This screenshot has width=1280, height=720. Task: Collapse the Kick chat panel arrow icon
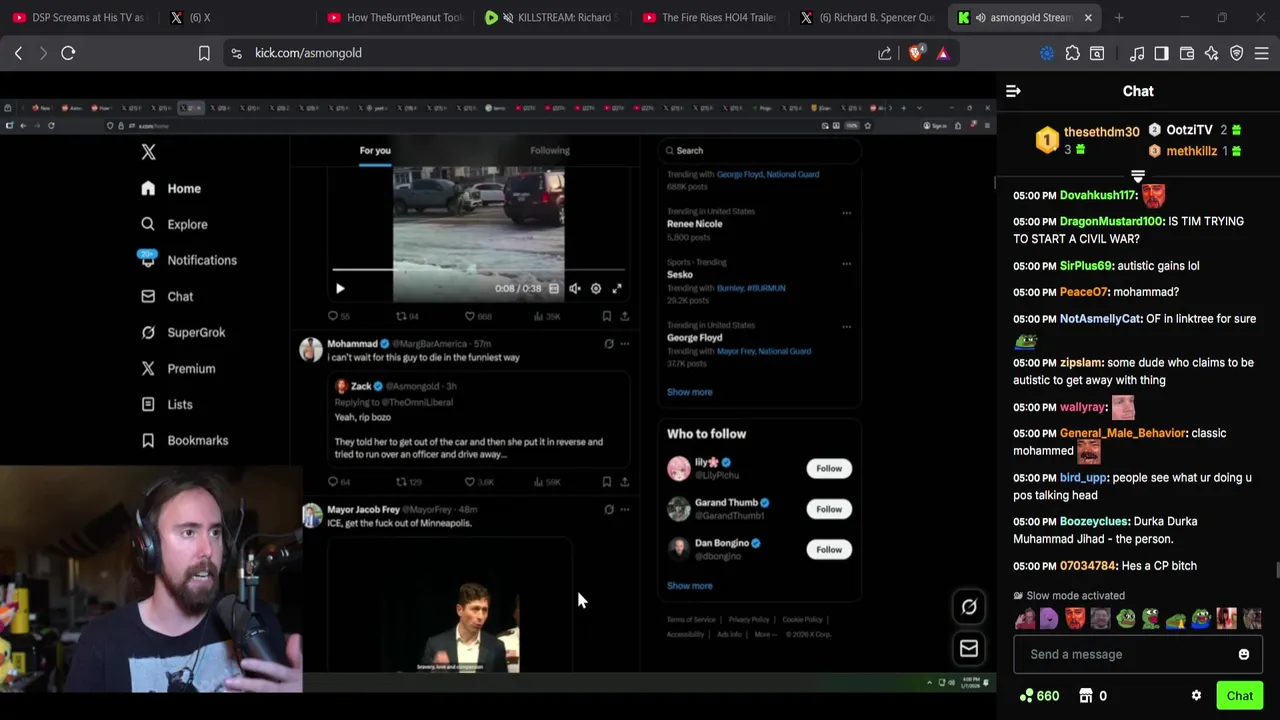click(x=1013, y=91)
